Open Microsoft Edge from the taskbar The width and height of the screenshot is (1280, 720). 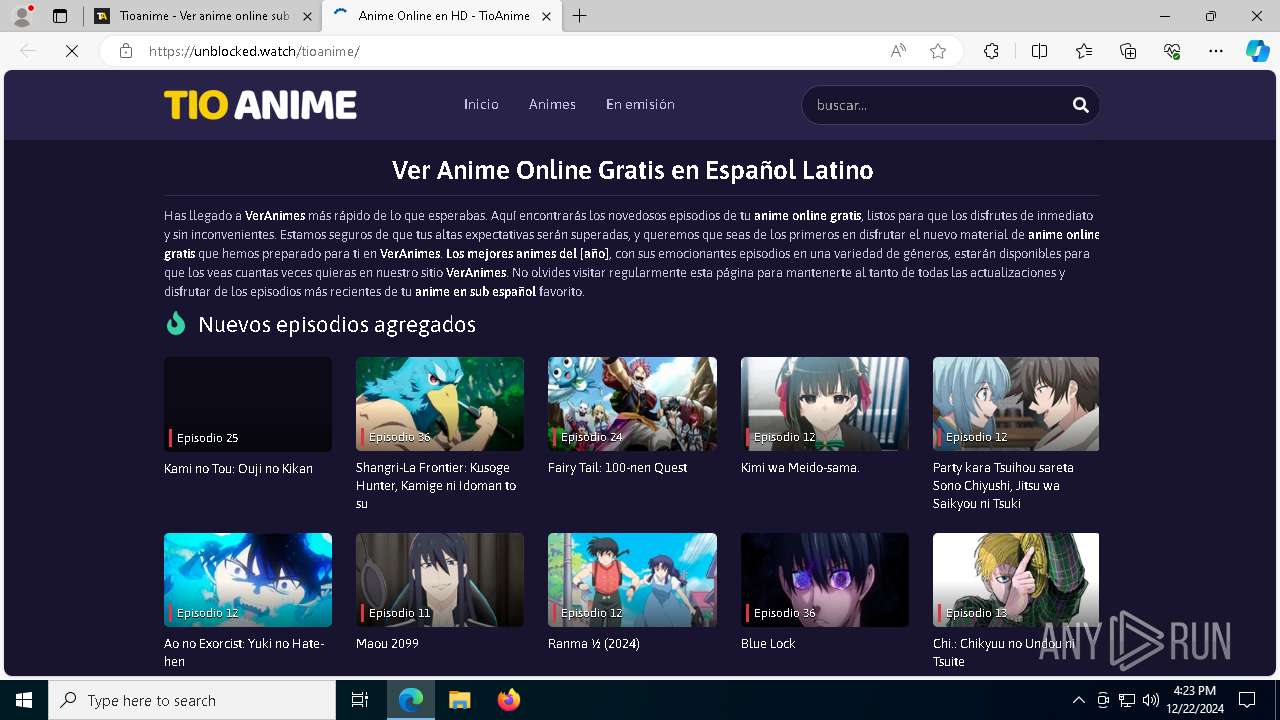(411, 700)
